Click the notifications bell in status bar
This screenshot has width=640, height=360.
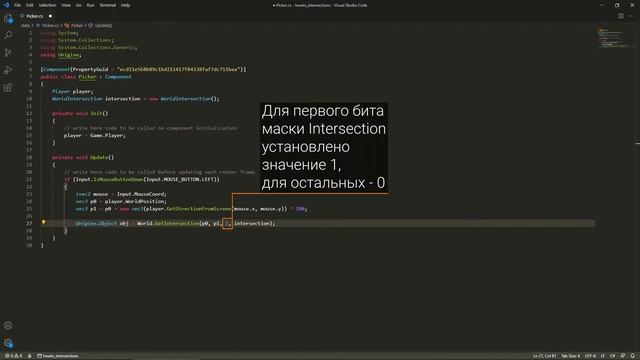632,356
